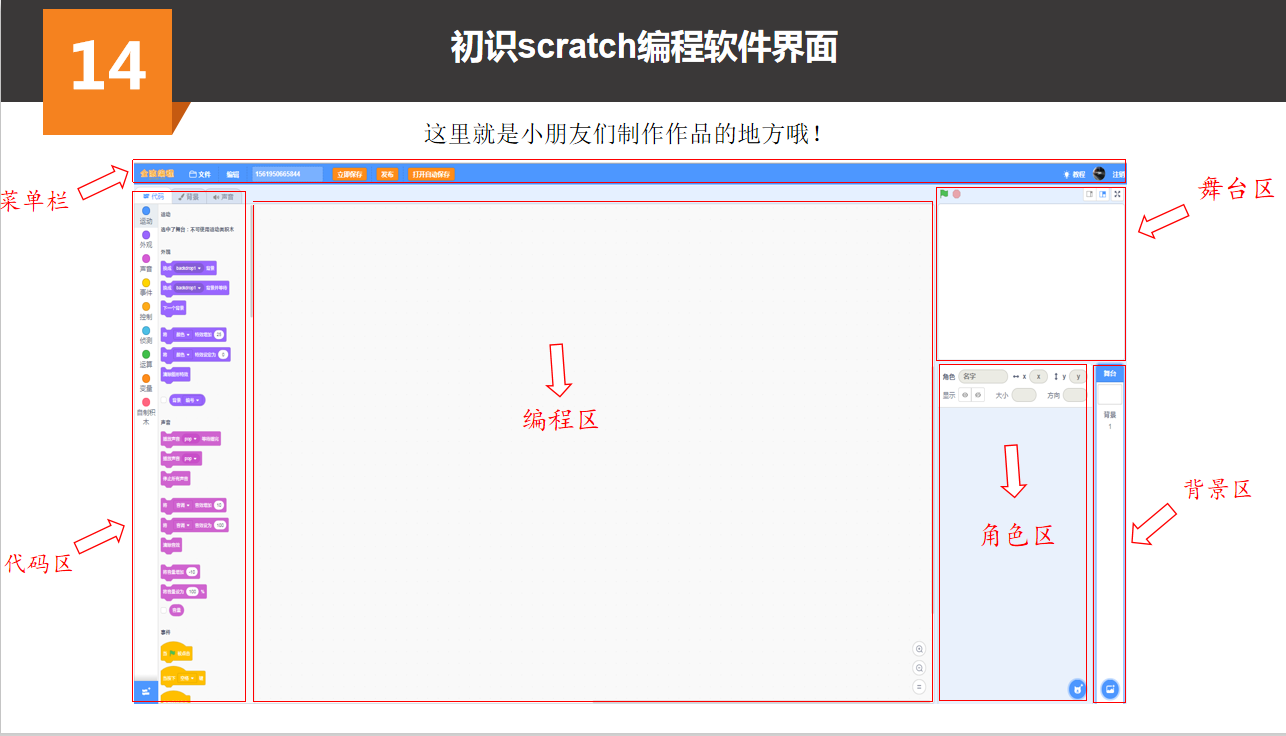Click the sprite 大小 size field
Screen dimensions: 1286x736
(1024, 395)
